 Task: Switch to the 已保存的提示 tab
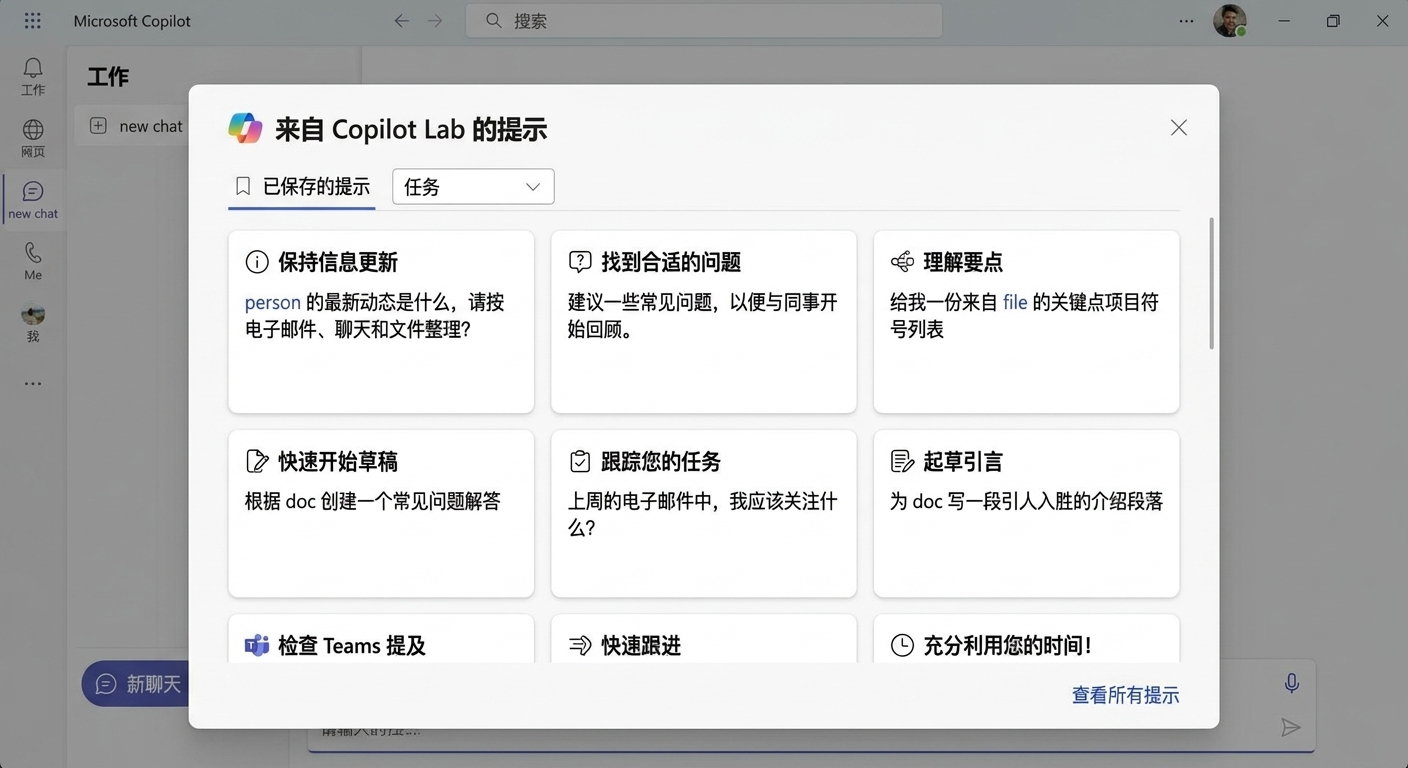pyautogui.click(x=302, y=187)
